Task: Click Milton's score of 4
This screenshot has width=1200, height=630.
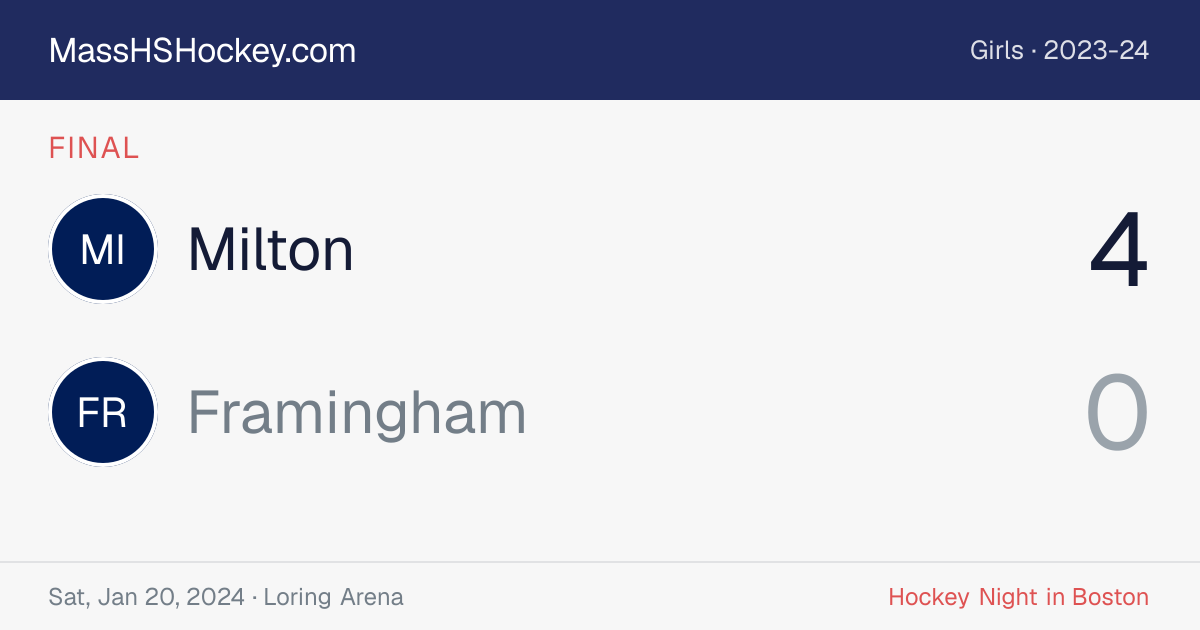Action: pos(1119,250)
